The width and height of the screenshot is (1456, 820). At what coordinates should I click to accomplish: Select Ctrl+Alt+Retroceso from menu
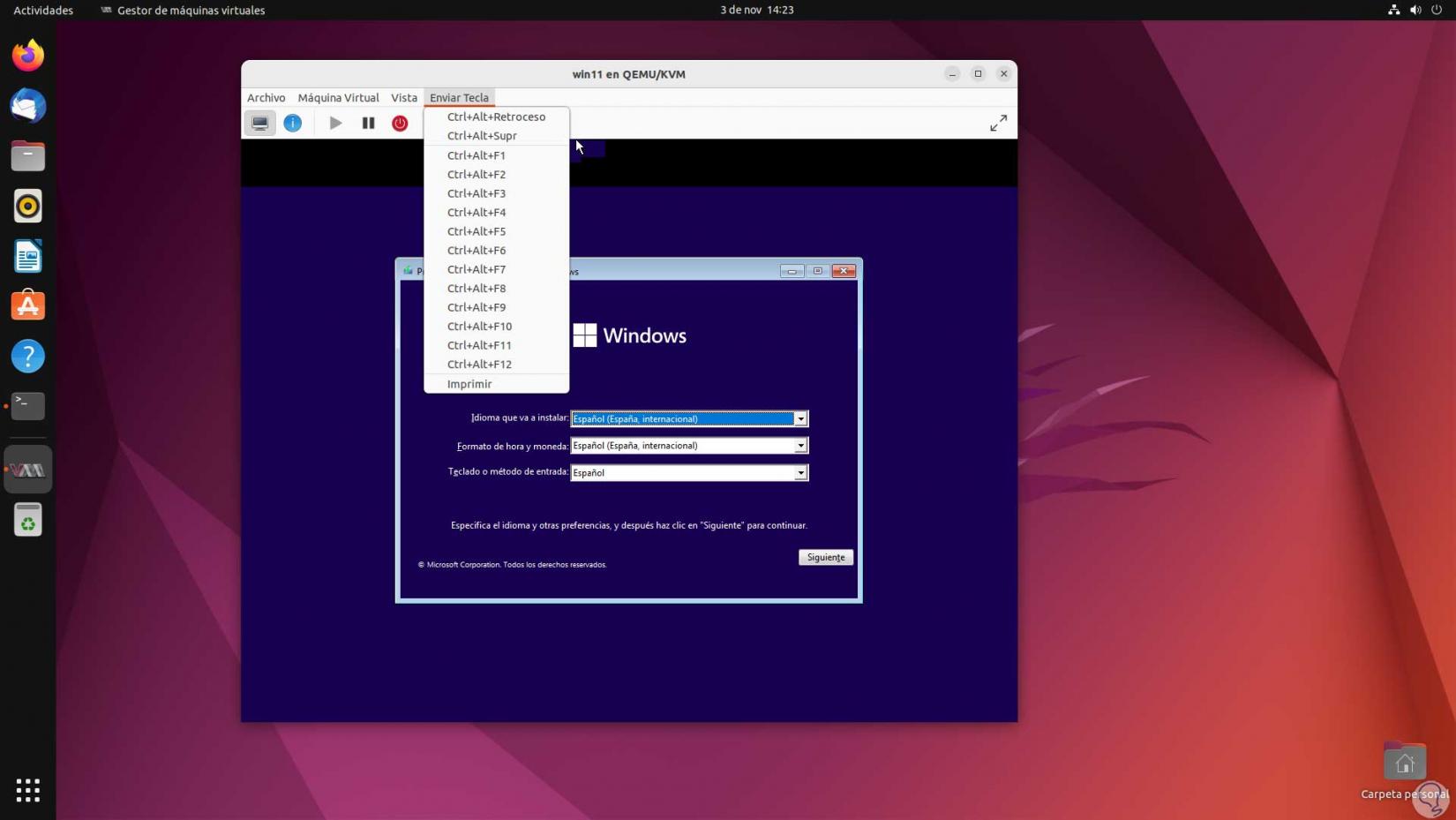(x=496, y=117)
